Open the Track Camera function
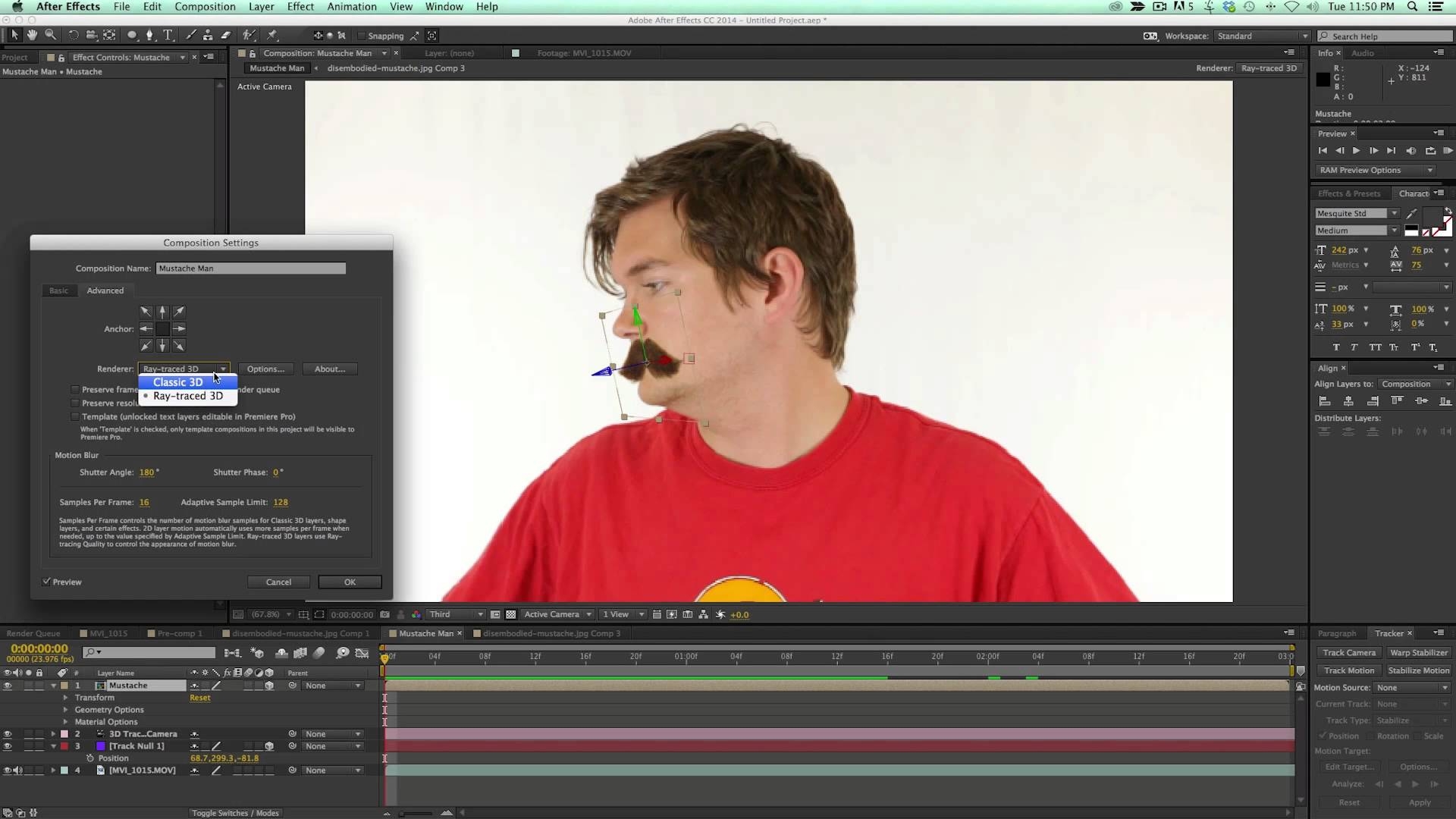This screenshot has width=1456, height=819. [x=1349, y=651]
